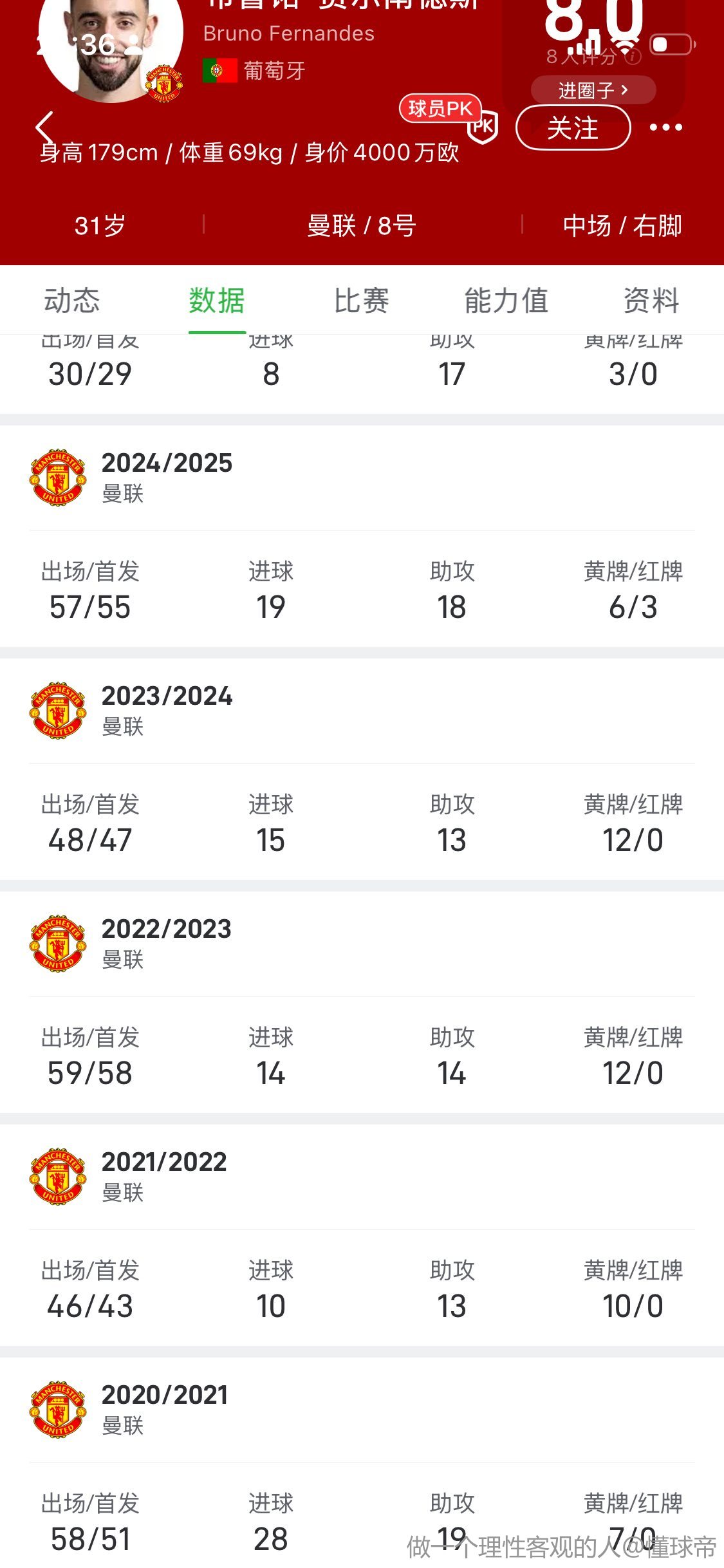Tap Manchester United crest beside 2023/2024
Viewport: 724px width, 1568px height.
[x=58, y=710]
